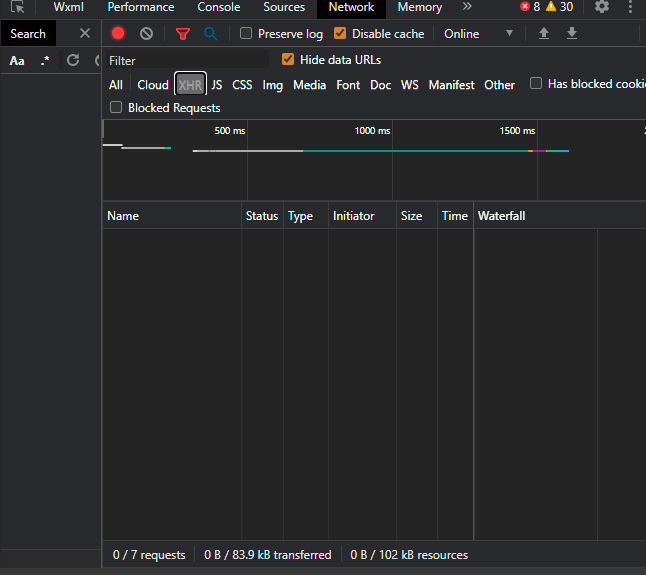Stop recording network log
The width and height of the screenshot is (646, 575).
coord(118,33)
